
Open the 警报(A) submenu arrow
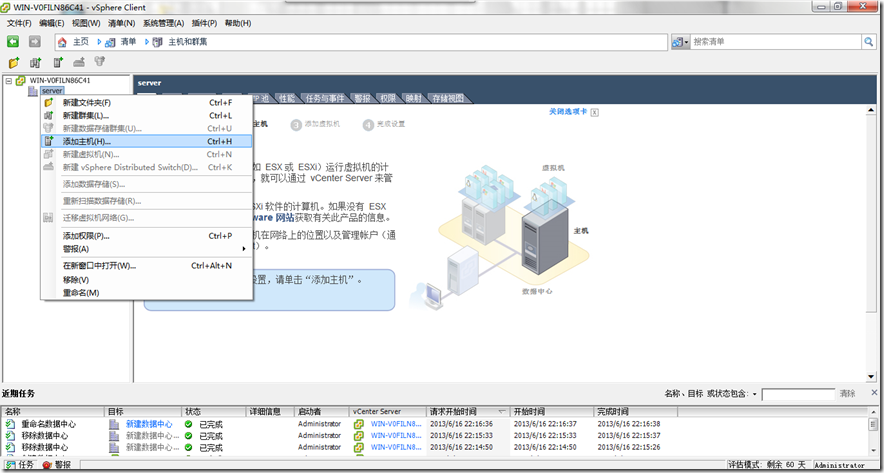[x=244, y=249]
